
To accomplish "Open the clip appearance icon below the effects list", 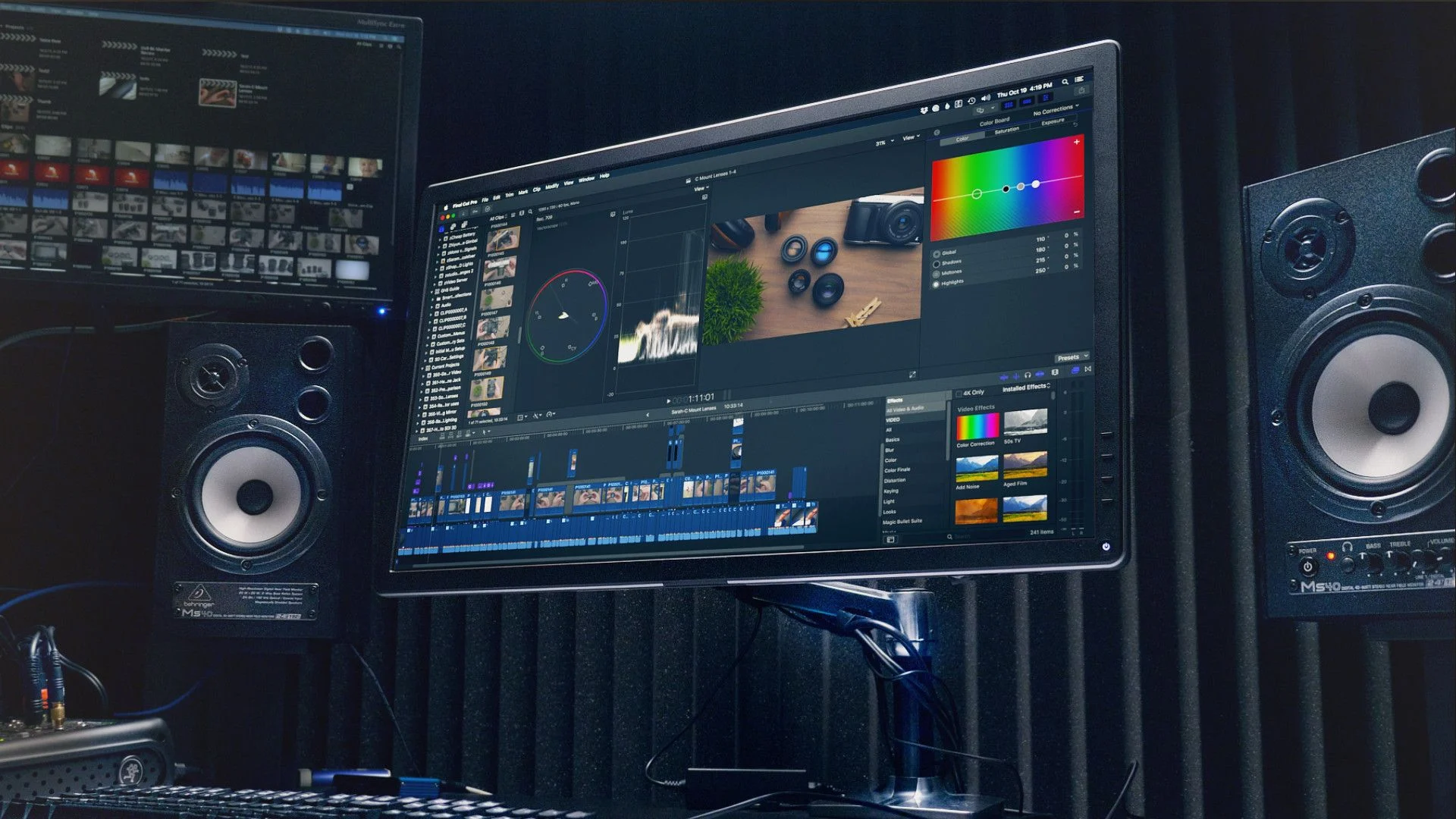I will [890, 540].
